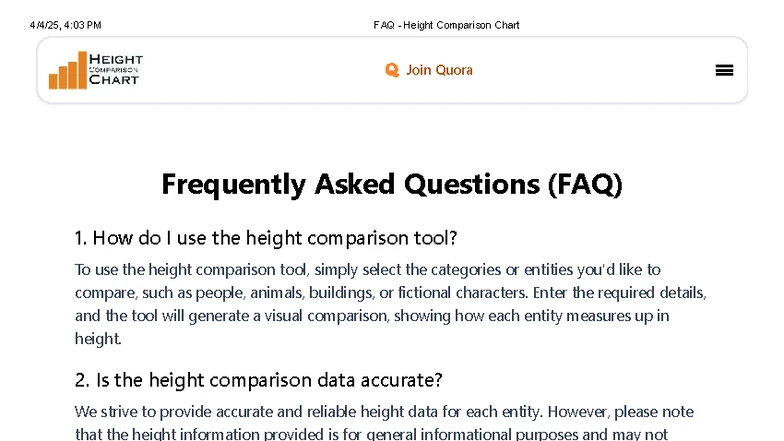Click the Frequently Asked Questions (FAQ) heading
784x441 pixels.
coord(392,185)
